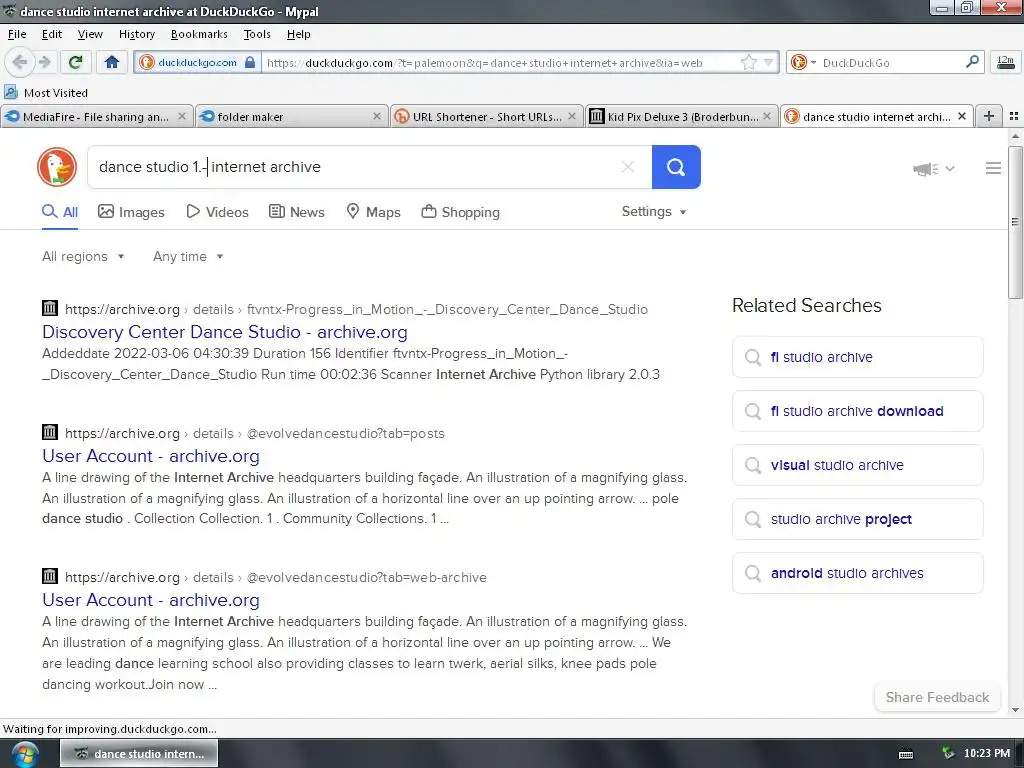
Task: Select the All results tab
Action: (x=60, y=212)
